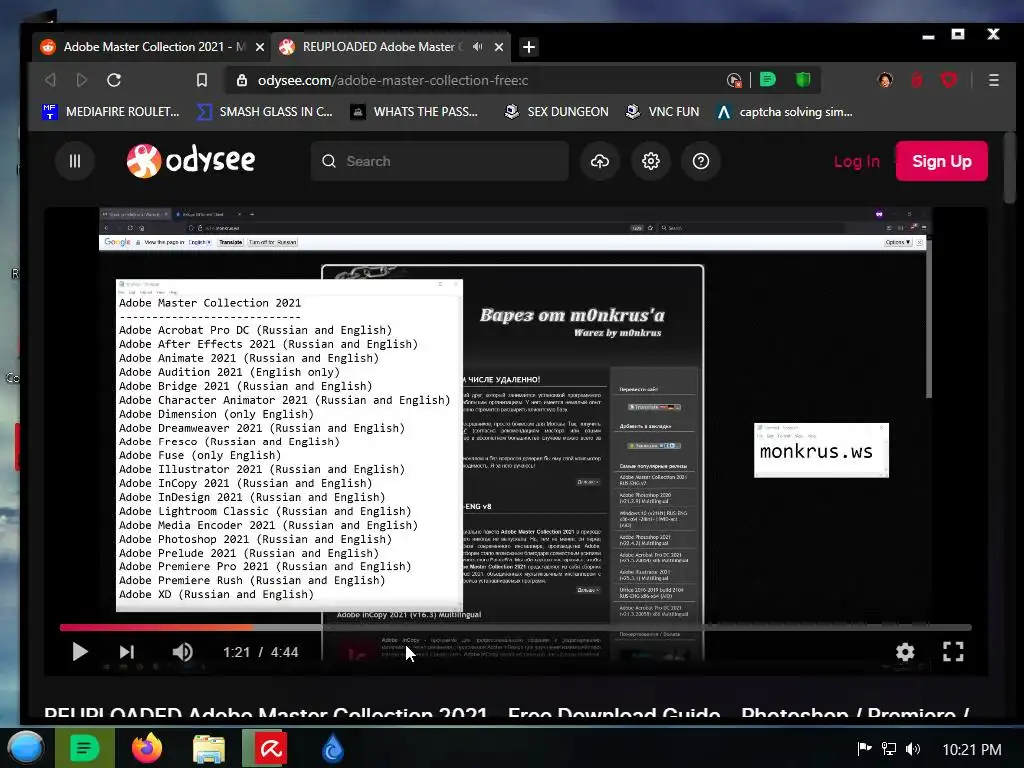Open the help question mark icon

coord(701,161)
